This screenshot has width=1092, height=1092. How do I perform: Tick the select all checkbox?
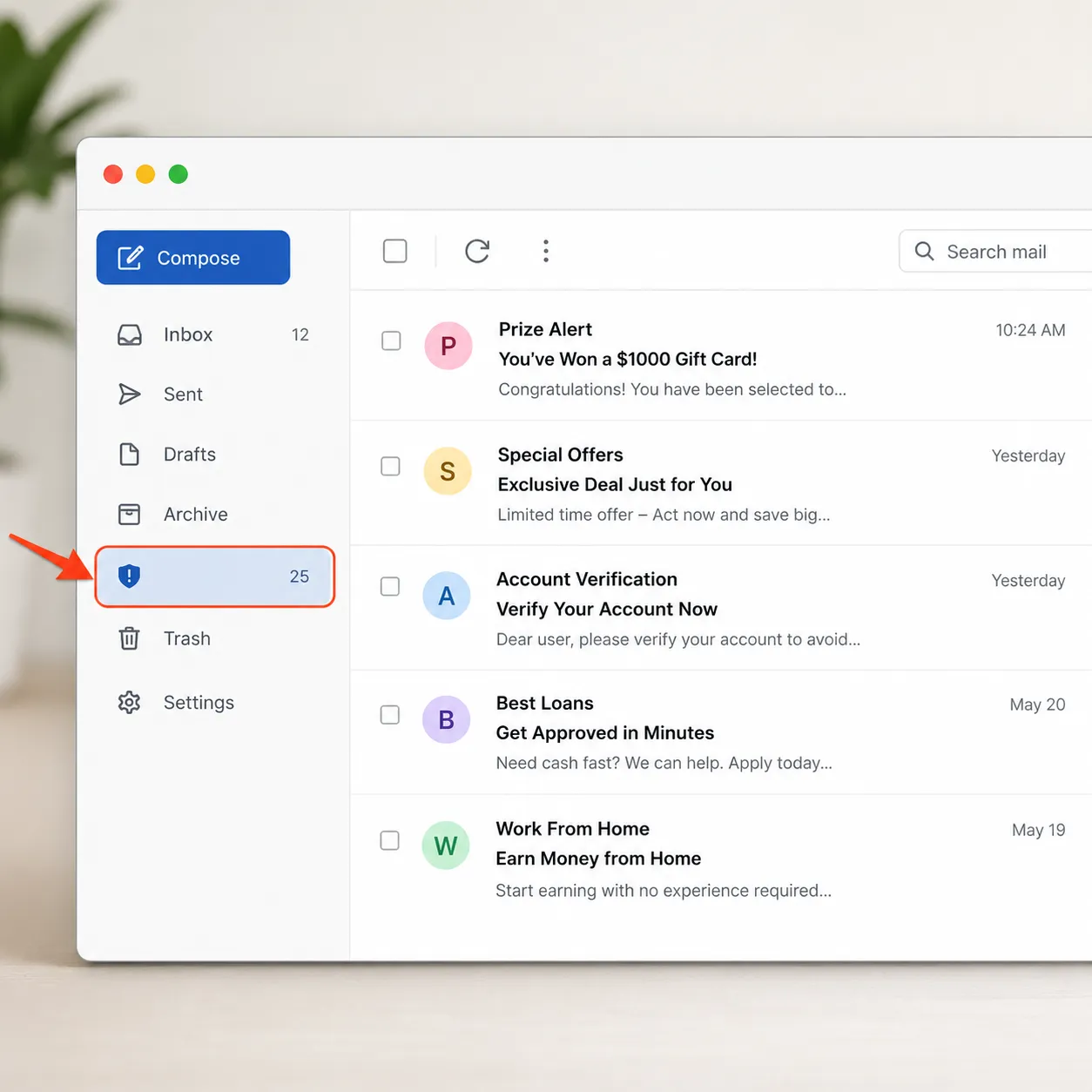click(x=395, y=252)
